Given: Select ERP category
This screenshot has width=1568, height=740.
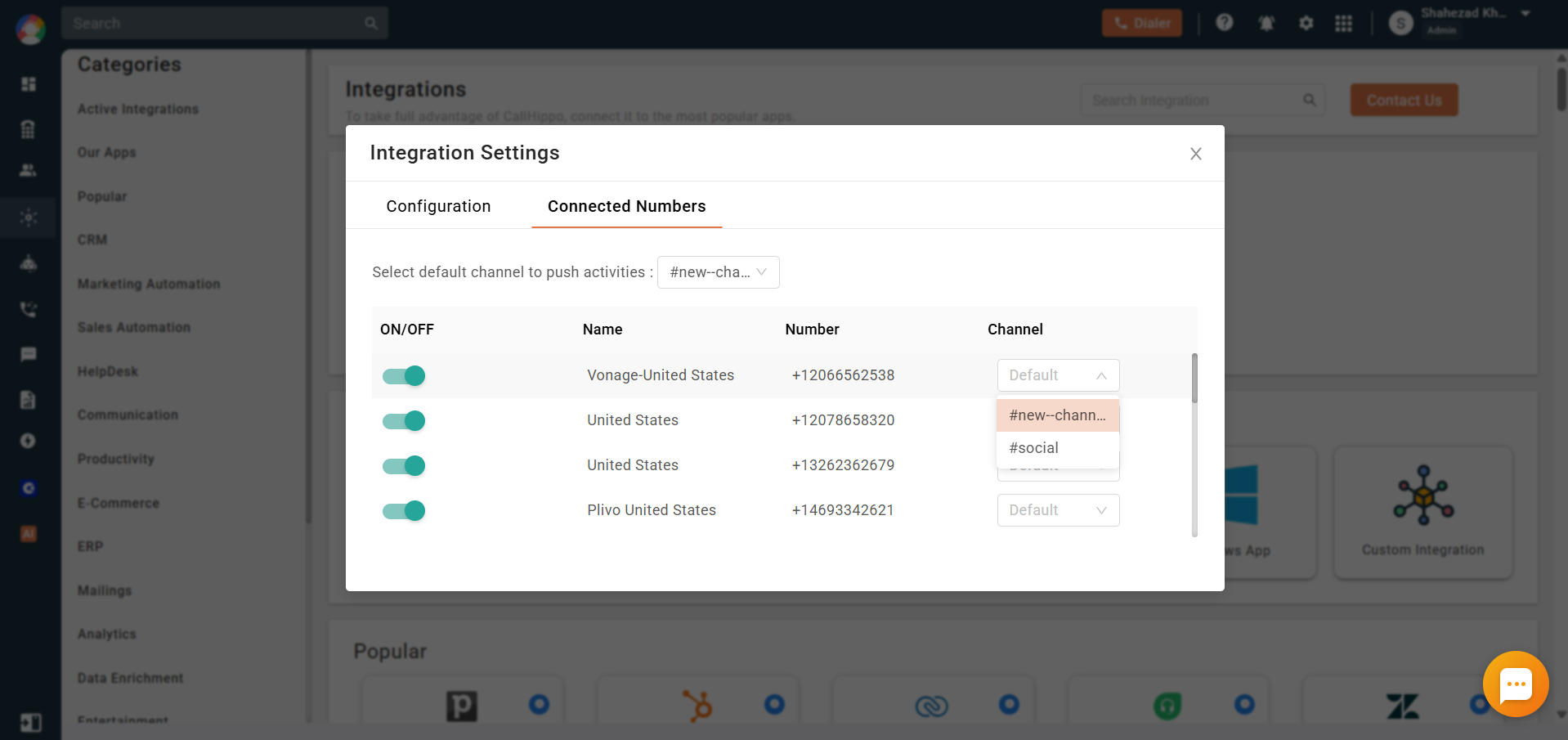Looking at the screenshot, I should pyautogui.click(x=90, y=546).
